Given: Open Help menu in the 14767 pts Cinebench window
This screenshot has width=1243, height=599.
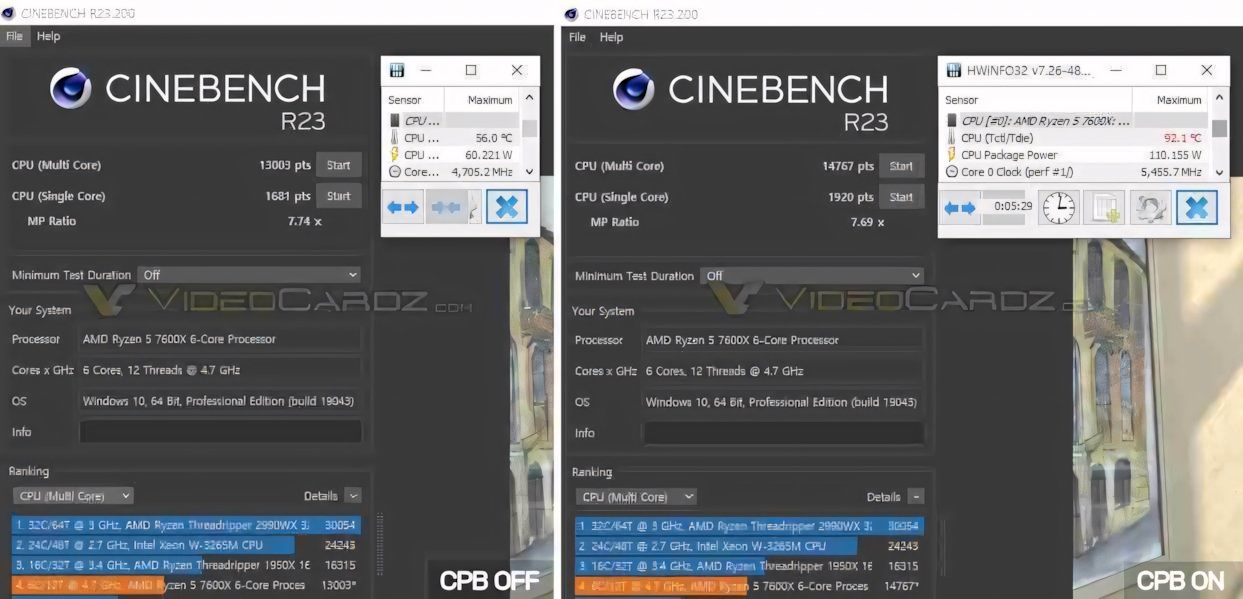Looking at the screenshot, I should (611, 37).
